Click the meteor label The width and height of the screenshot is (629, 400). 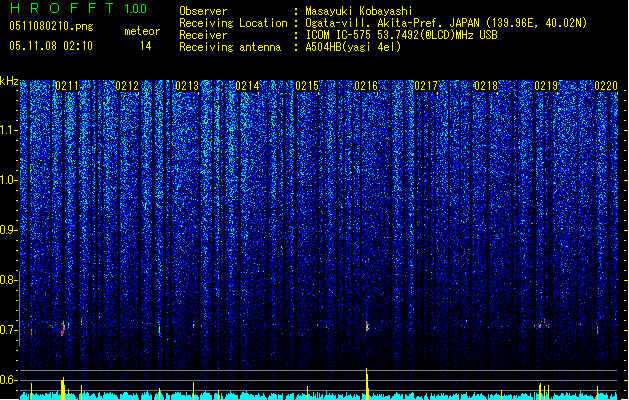click(142, 31)
